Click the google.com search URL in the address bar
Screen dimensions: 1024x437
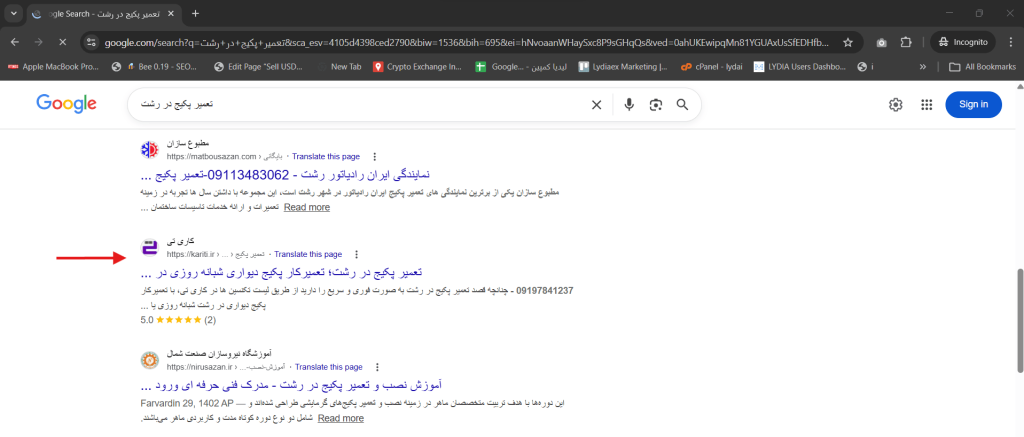pos(468,42)
